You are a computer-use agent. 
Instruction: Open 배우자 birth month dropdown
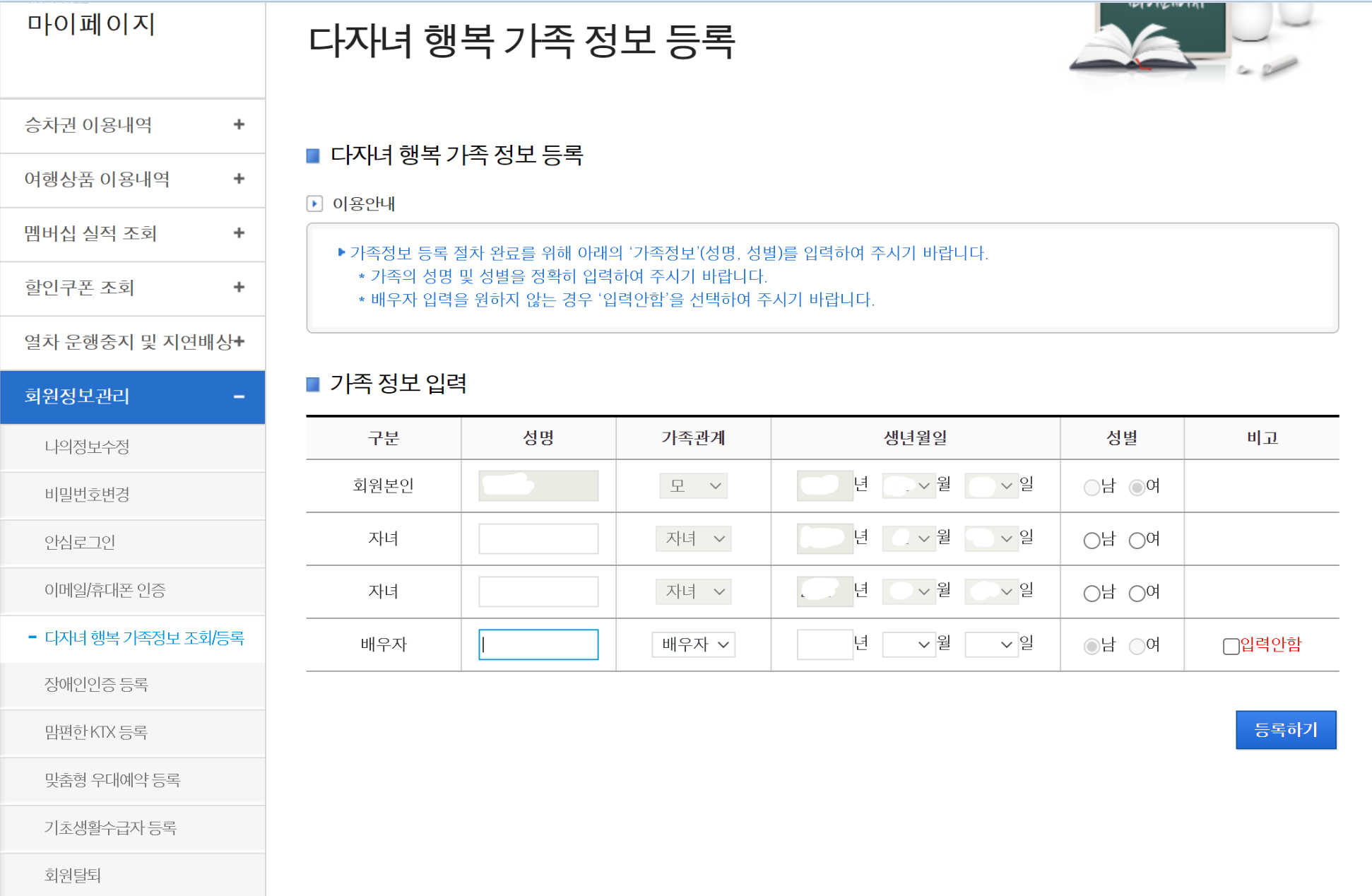pyautogui.click(x=909, y=644)
